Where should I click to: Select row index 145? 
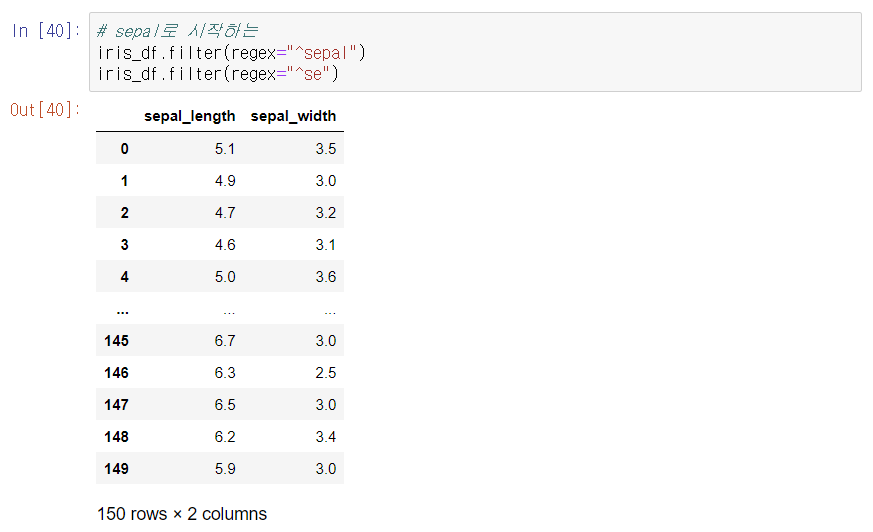click(x=116, y=341)
